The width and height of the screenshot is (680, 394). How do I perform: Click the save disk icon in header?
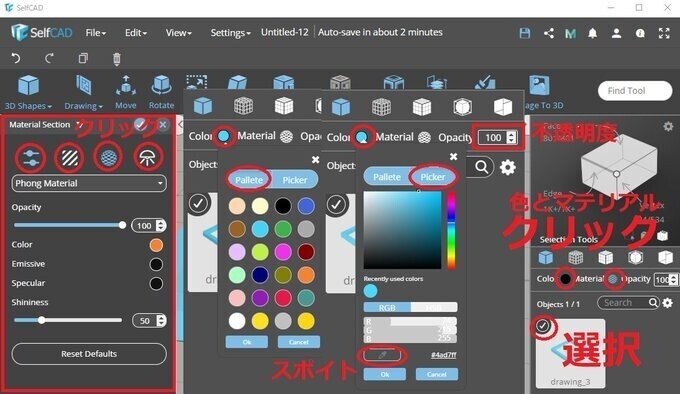(525, 33)
